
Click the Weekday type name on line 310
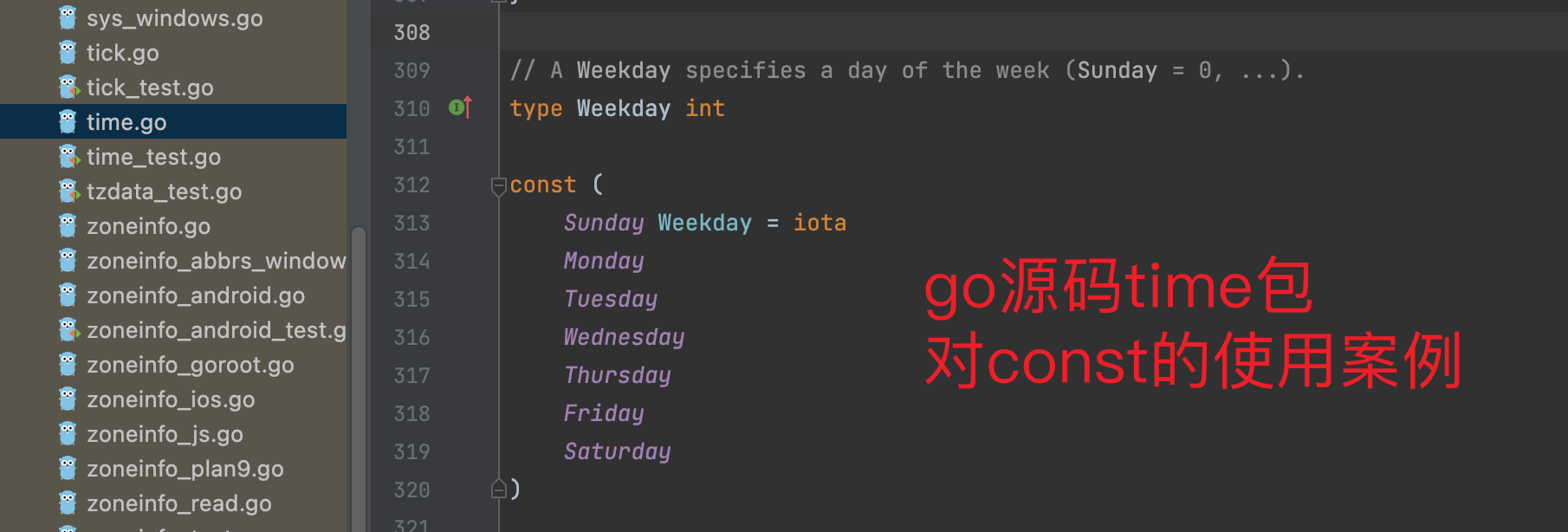click(623, 108)
